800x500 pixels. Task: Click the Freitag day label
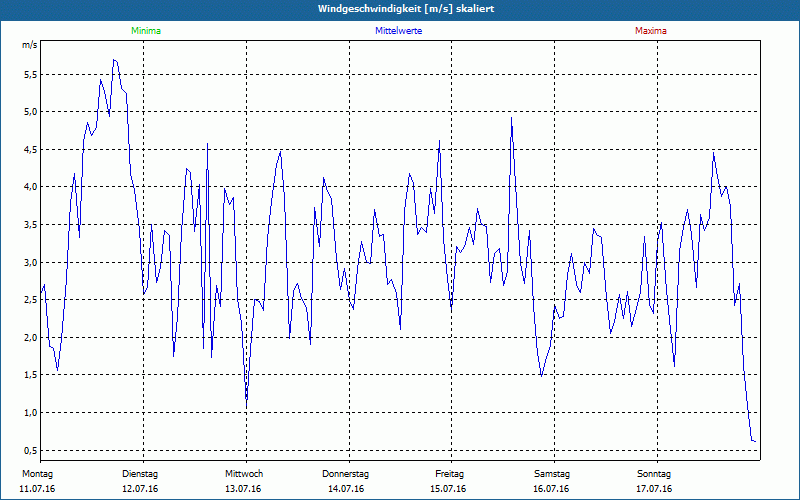pyautogui.click(x=449, y=474)
